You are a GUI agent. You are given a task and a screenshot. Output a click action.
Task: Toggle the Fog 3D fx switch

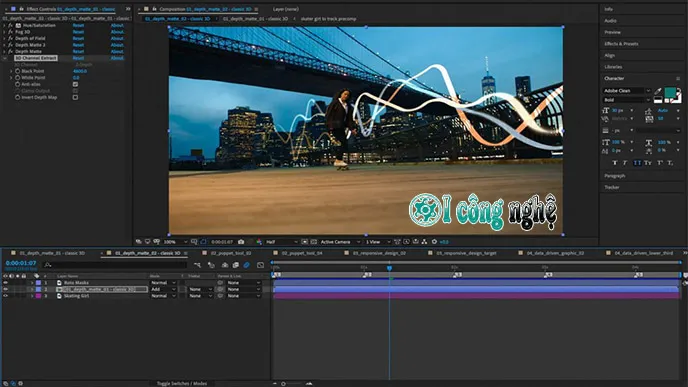11,32
